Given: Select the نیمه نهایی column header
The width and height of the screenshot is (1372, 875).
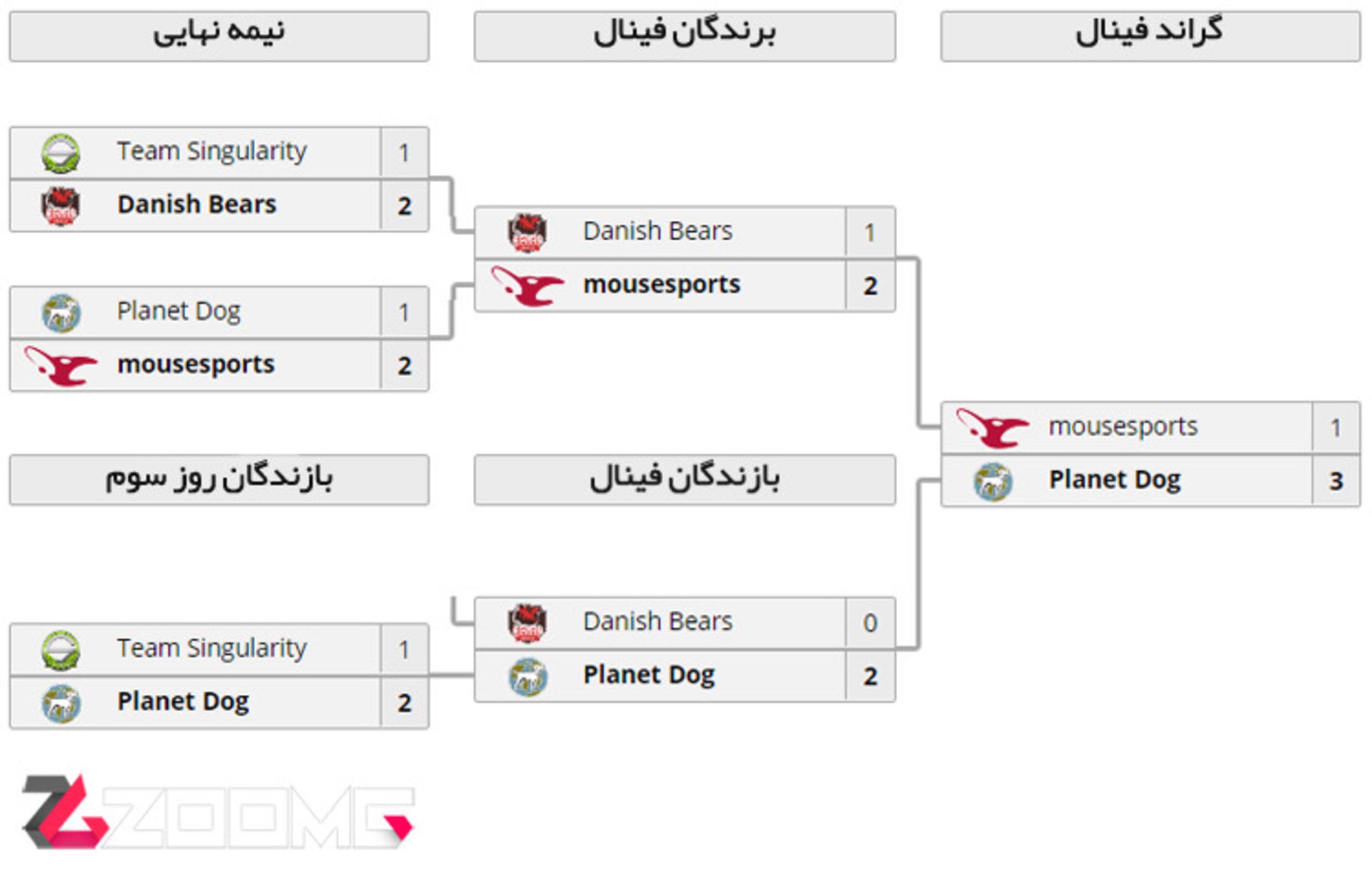Looking at the screenshot, I should (x=219, y=36).
